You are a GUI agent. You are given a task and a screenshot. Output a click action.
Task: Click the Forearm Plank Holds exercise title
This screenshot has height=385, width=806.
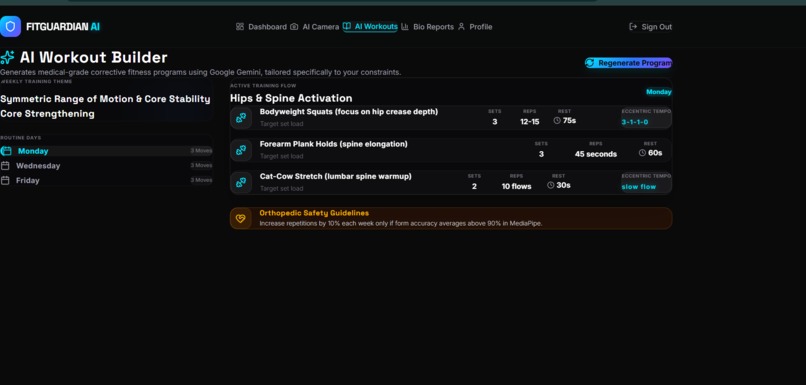tap(334, 144)
